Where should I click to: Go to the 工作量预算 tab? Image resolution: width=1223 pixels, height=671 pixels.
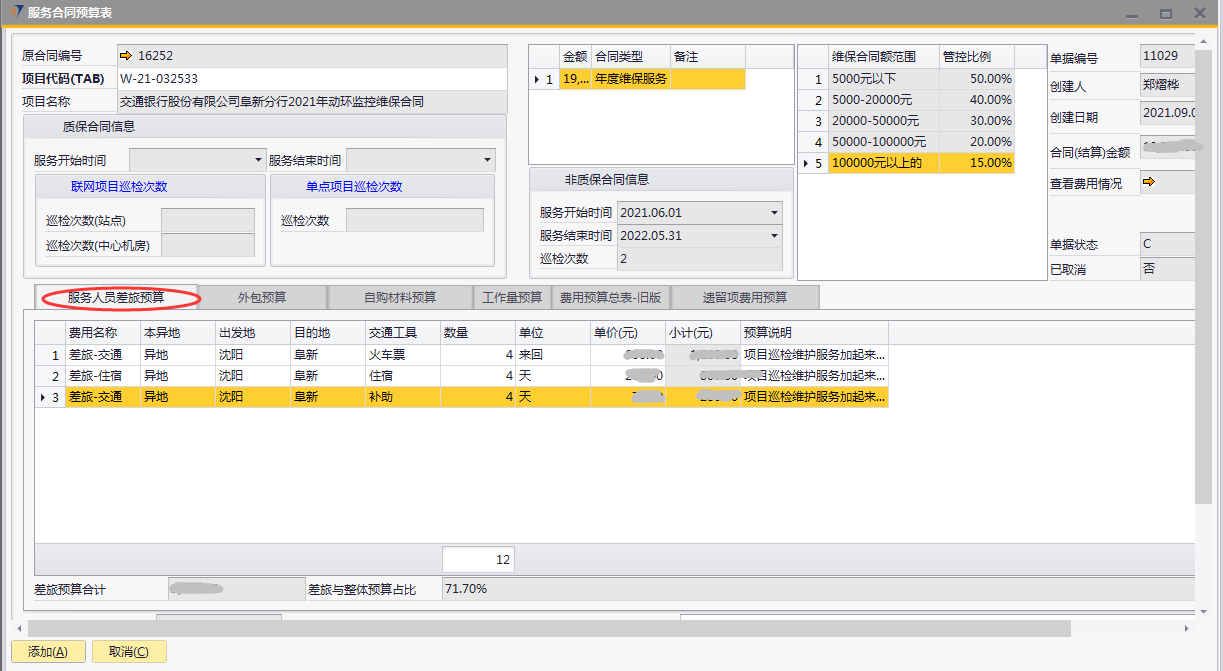coord(512,297)
